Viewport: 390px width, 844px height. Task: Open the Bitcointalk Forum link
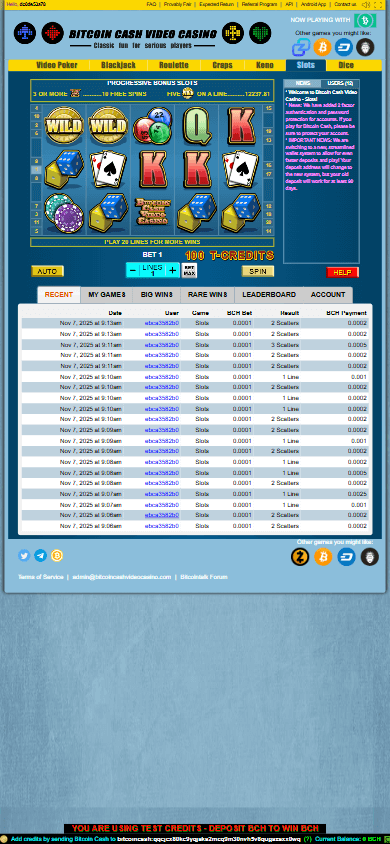203,577
